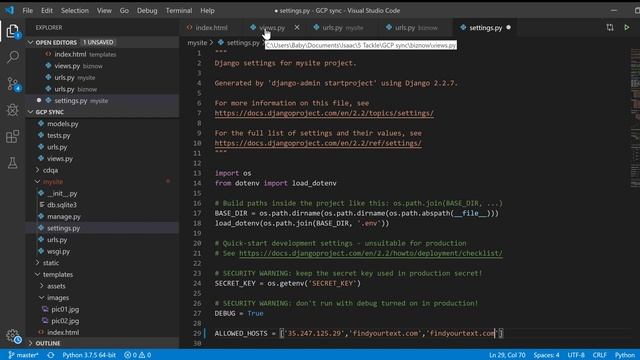The height and width of the screenshot is (360, 640).
Task: Click the Synchronize Changes status icon
Action: (51, 355)
